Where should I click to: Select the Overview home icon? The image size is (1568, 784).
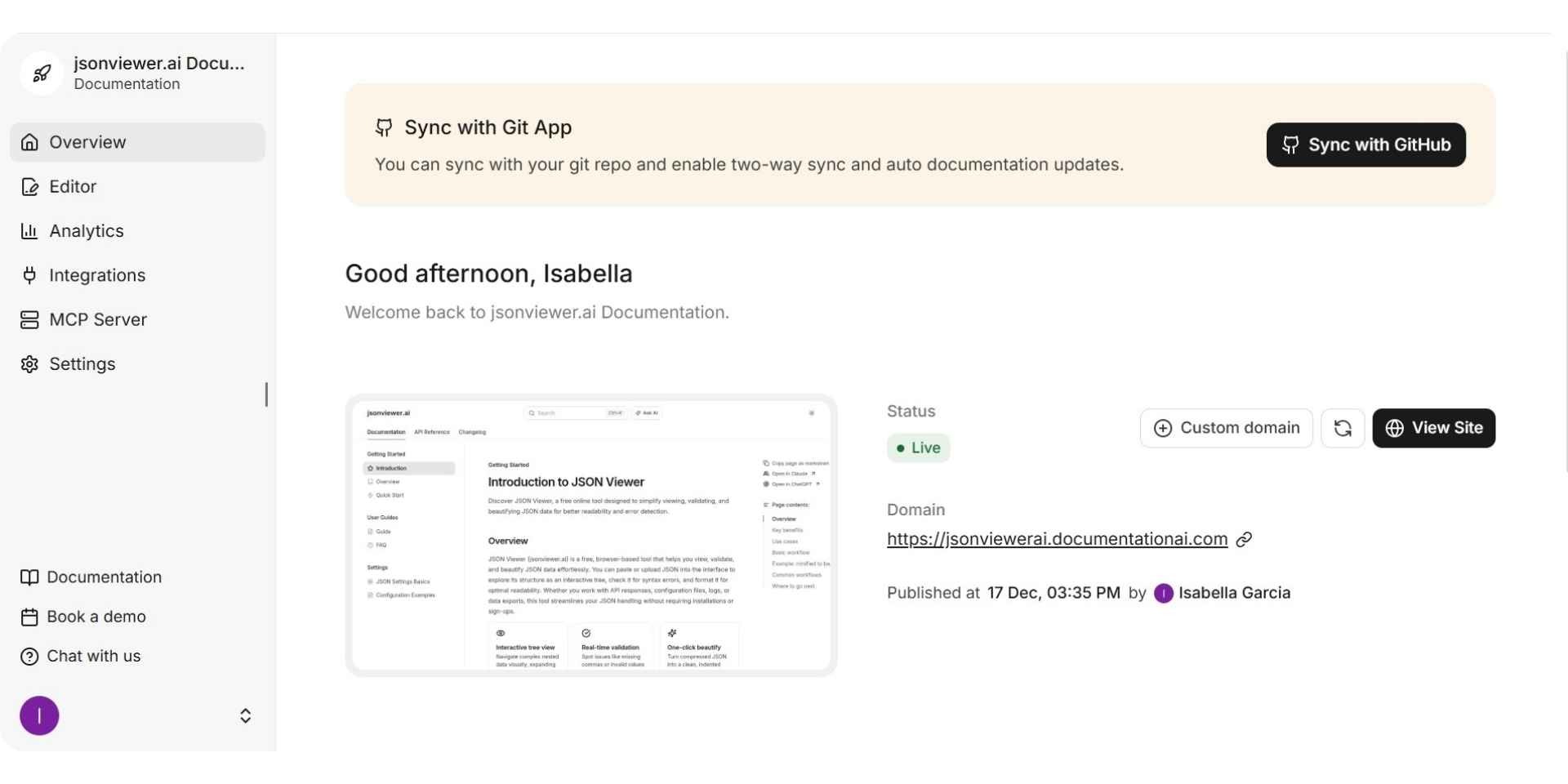pos(29,142)
